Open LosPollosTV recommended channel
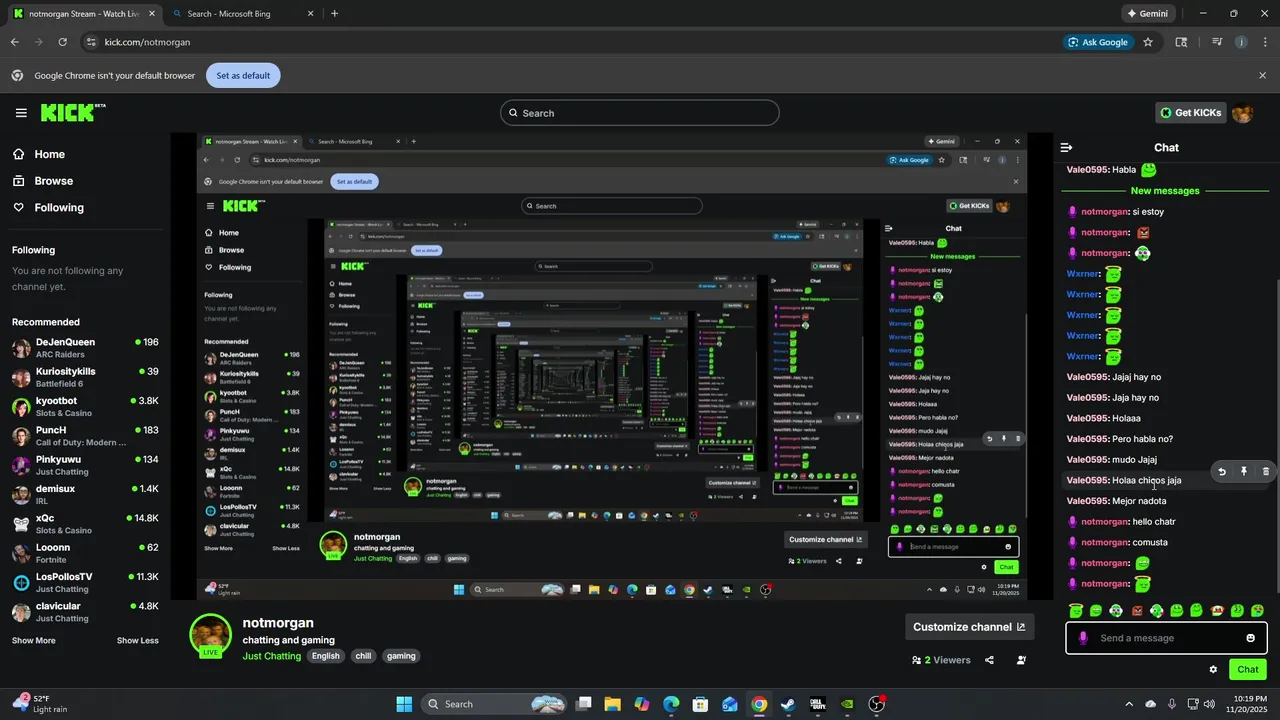The image size is (1280, 720). pos(85,583)
